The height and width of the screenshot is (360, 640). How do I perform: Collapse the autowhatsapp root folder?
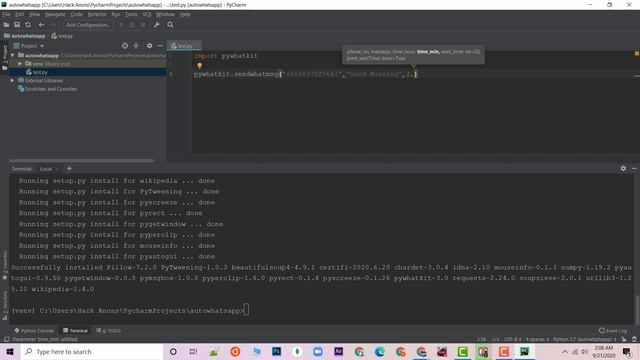tap(12, 55)
